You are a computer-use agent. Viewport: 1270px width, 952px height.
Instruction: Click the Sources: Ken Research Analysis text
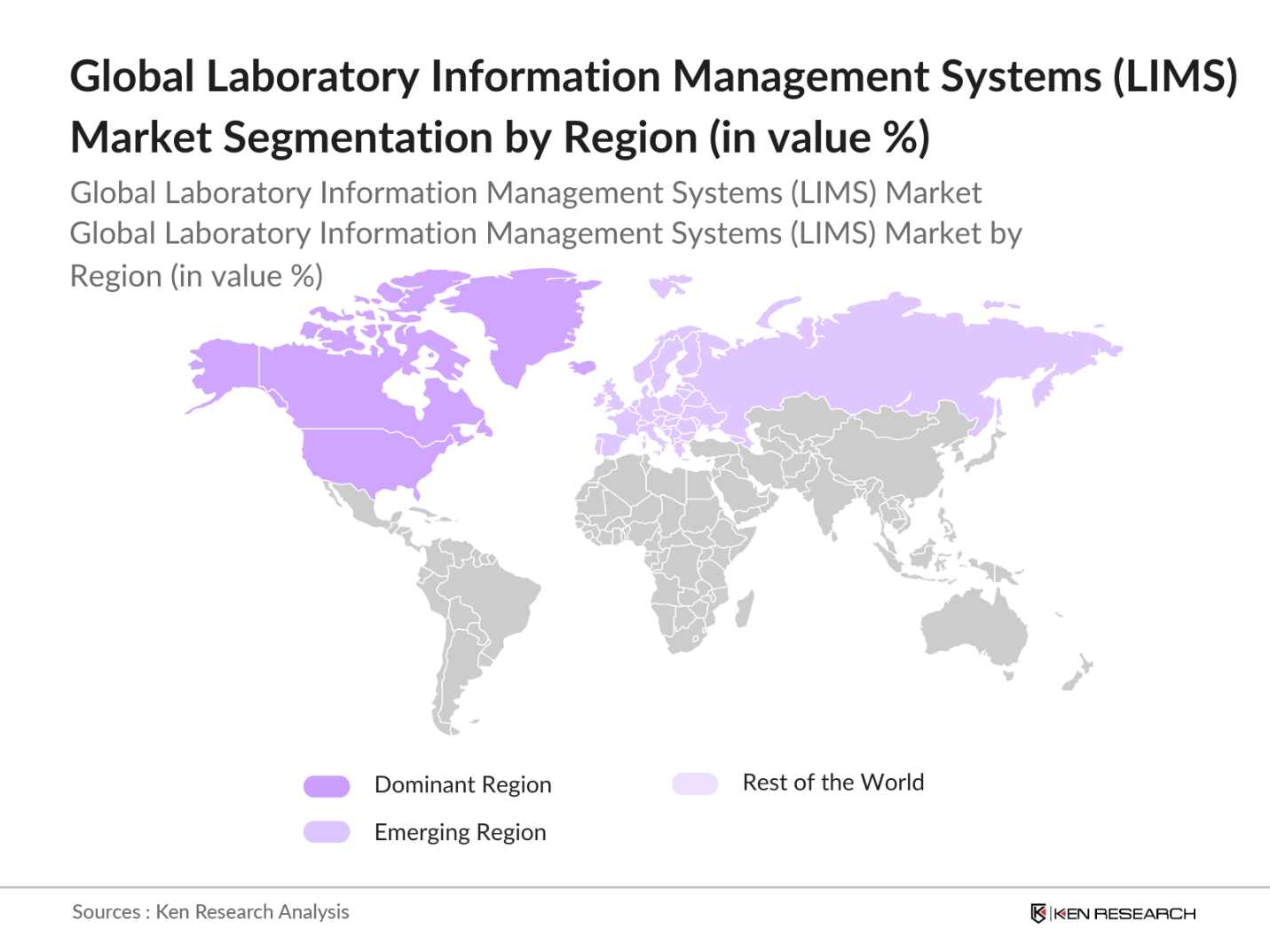pyautogui.click(x=210, y=912)
